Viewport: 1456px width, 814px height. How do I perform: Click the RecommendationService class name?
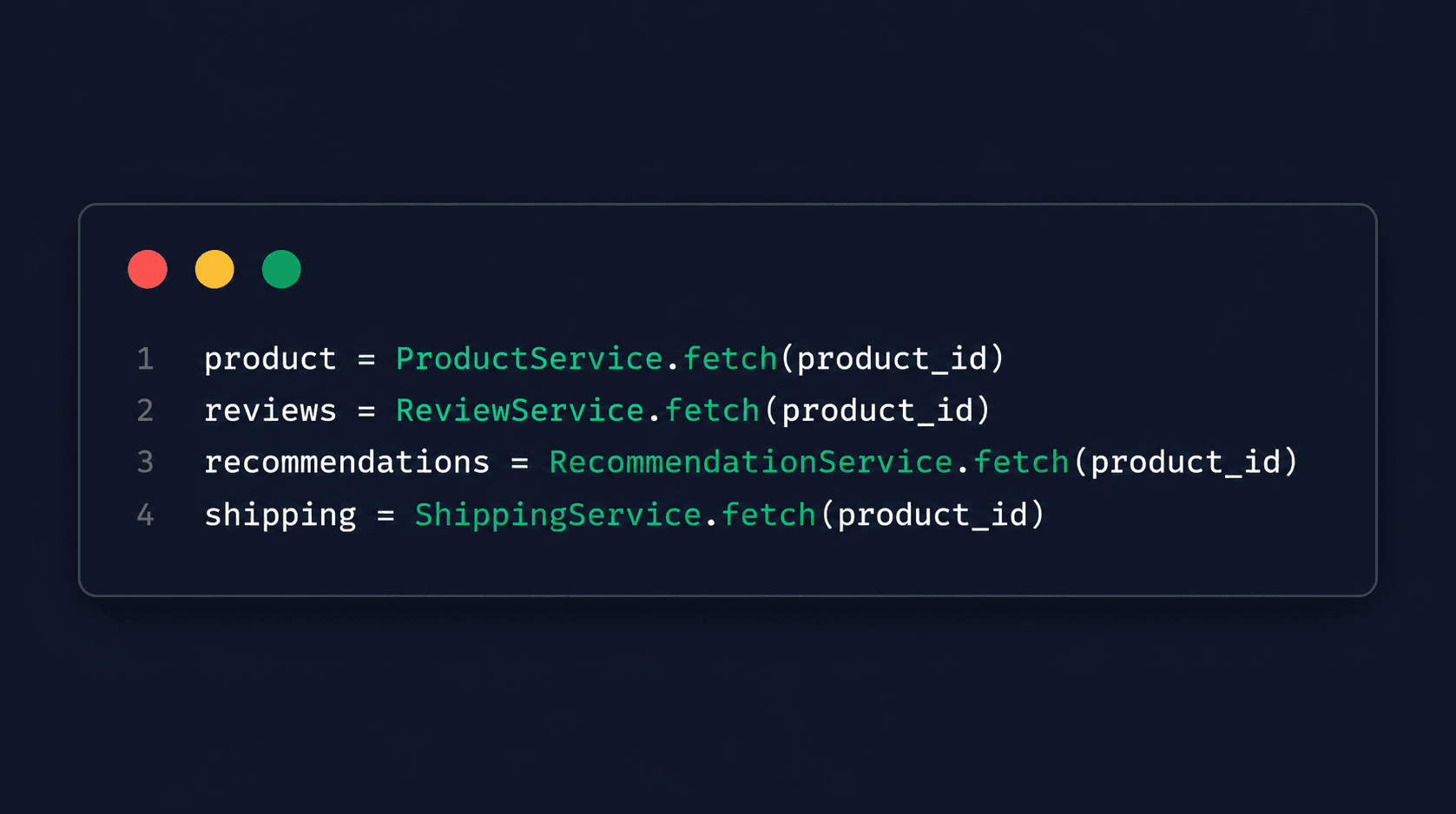751,463
